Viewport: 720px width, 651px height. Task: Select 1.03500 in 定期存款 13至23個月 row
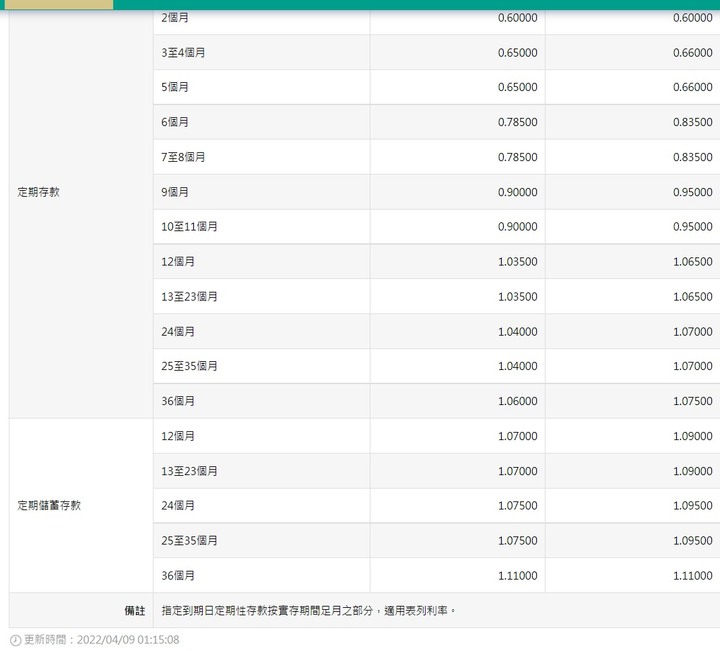click(518, 297)
